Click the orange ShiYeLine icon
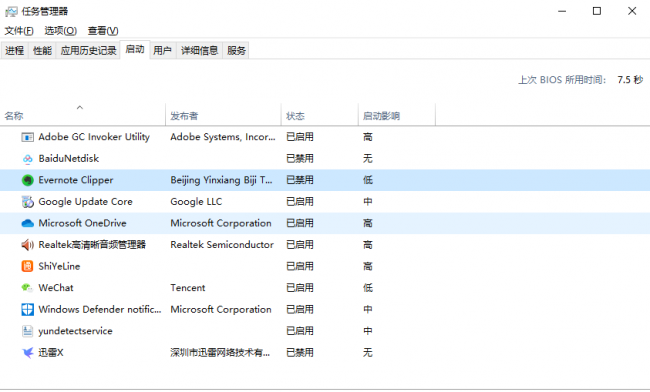This screenshot has width=650, height=392. coord(27,266)
